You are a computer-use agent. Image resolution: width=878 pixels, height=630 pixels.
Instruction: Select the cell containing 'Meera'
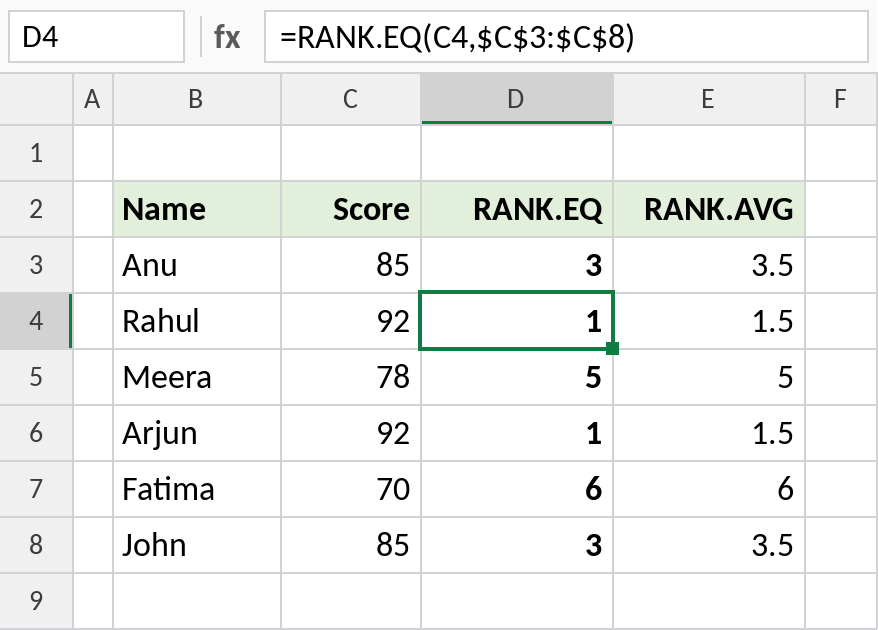click(x=197, y=377)
